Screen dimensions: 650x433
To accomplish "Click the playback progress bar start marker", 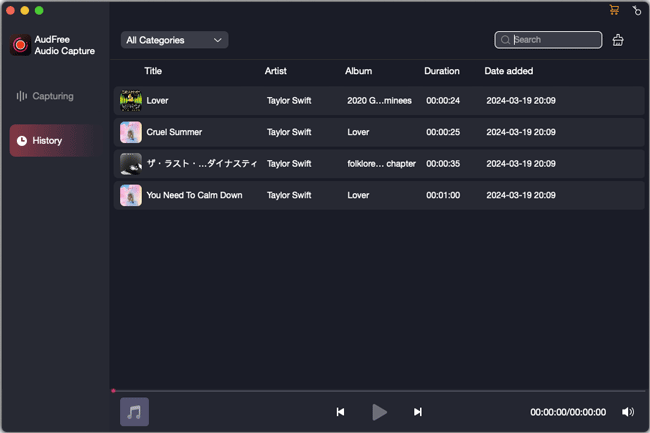I will (x=113, y=391).
